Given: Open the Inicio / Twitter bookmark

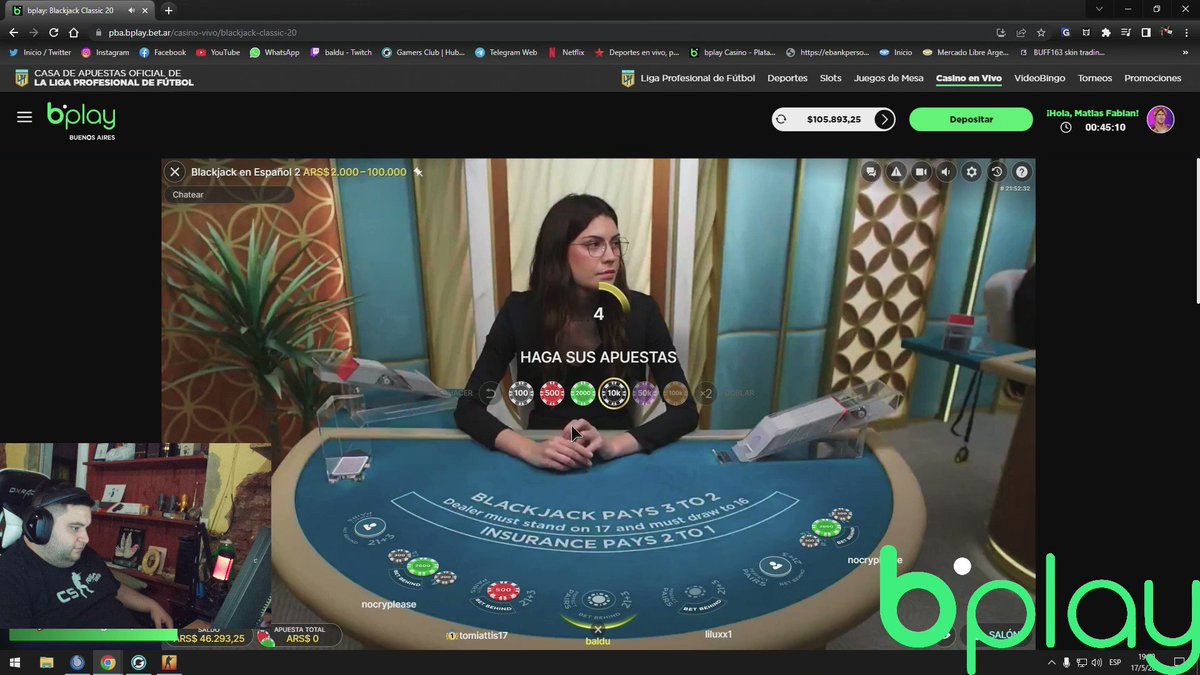Looking at the screenshot, I should pyautogui.click(x=40, y=52).
